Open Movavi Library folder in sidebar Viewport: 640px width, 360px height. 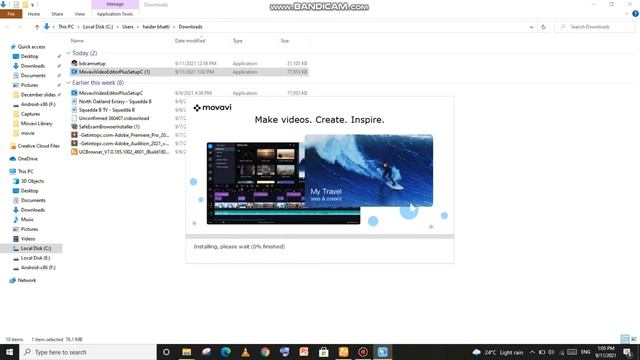[36, 123]
